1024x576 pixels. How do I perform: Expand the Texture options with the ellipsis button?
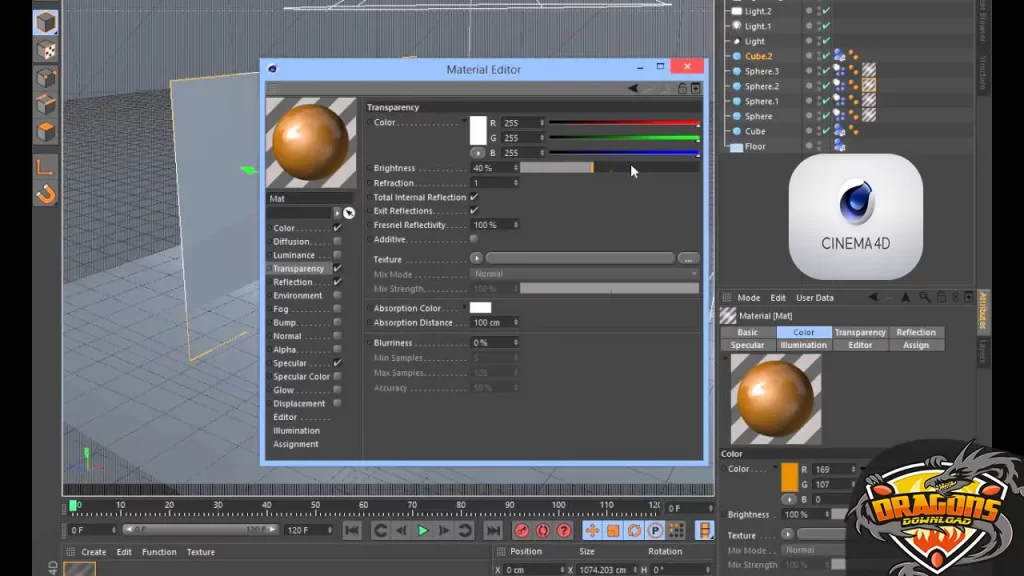[688, 258]
